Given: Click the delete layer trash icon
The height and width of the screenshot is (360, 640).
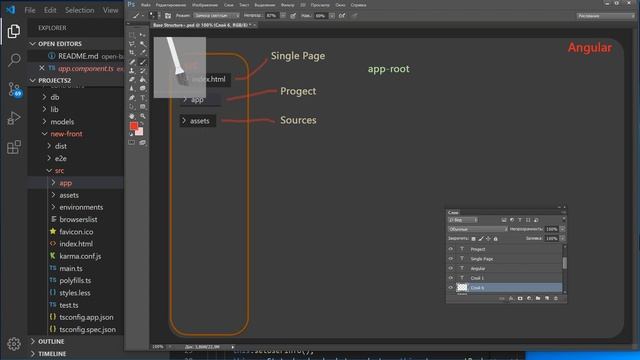Looking at the screenshot, I should tap(556, 298).
